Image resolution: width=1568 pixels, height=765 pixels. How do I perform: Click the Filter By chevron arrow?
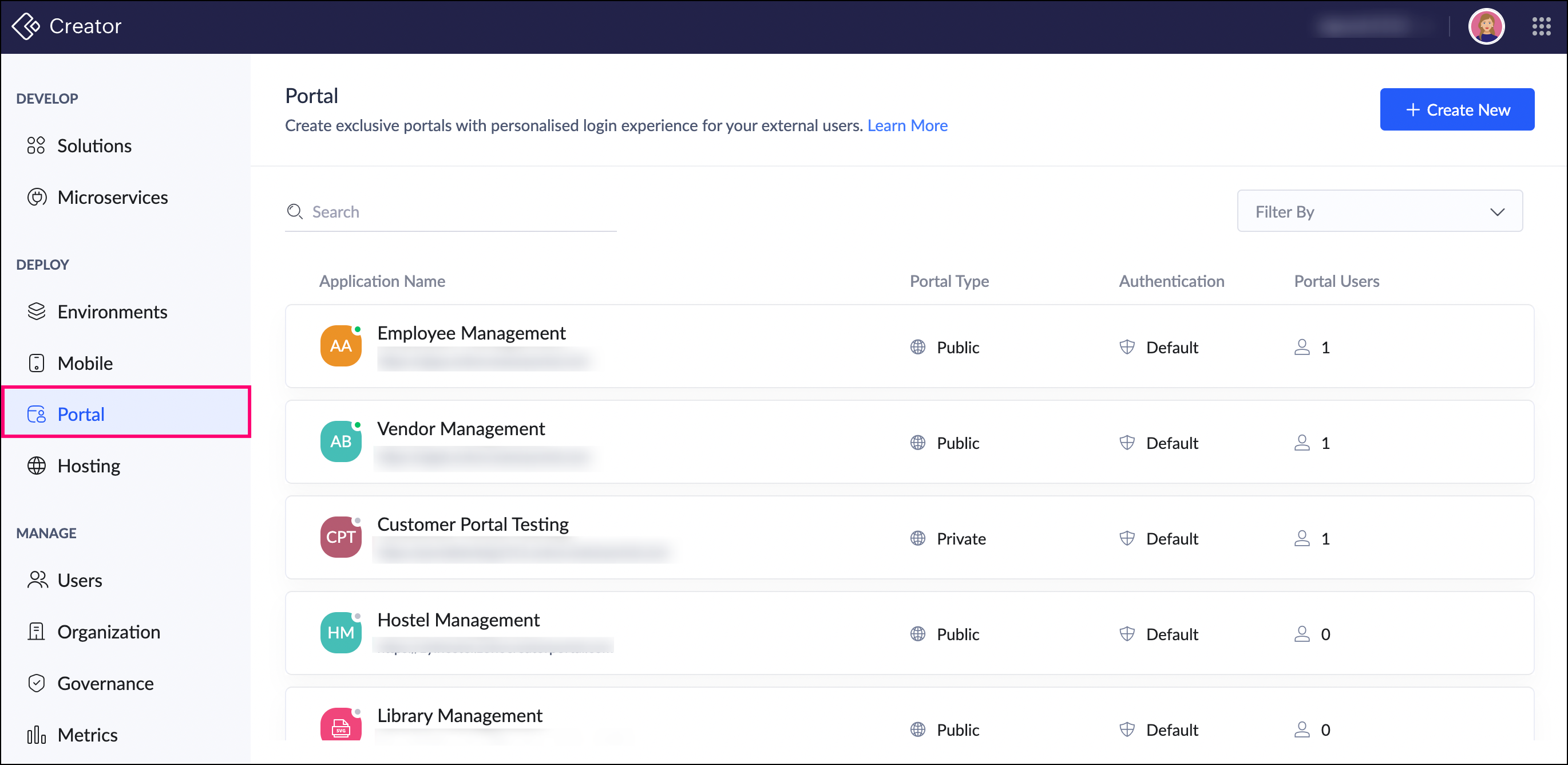[1497, 212]
